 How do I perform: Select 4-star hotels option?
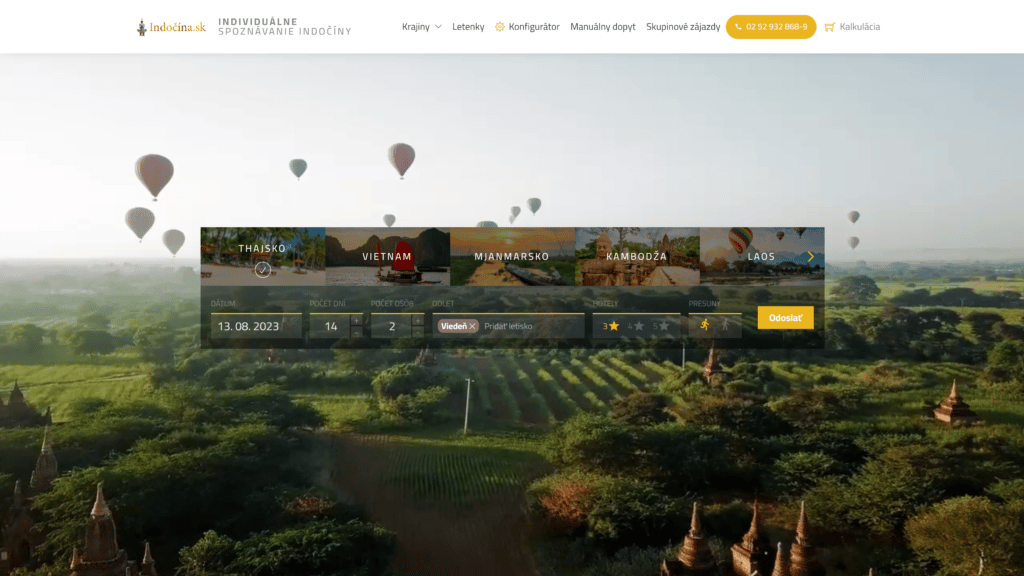[x=636, y=326]
